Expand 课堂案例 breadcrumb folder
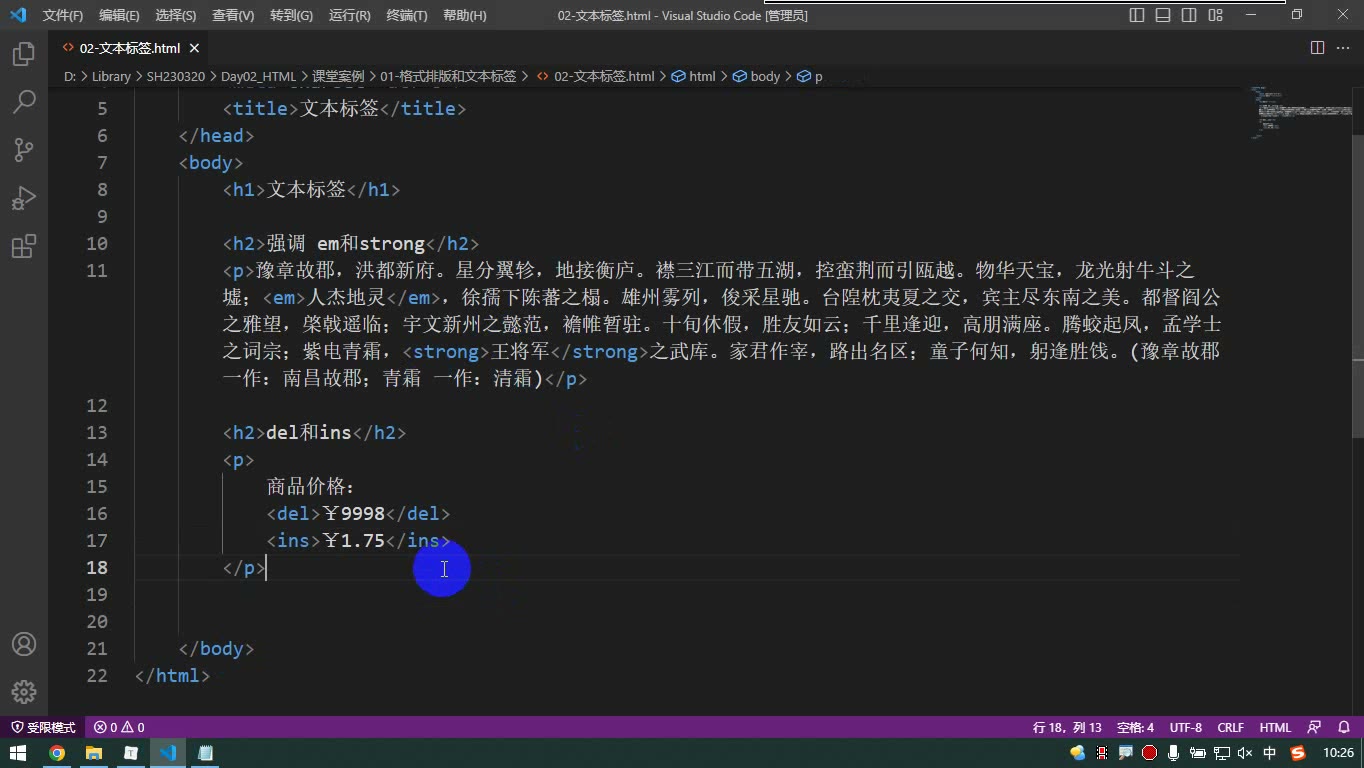This screenshot has height=768, width=1364. coord(338,76)
